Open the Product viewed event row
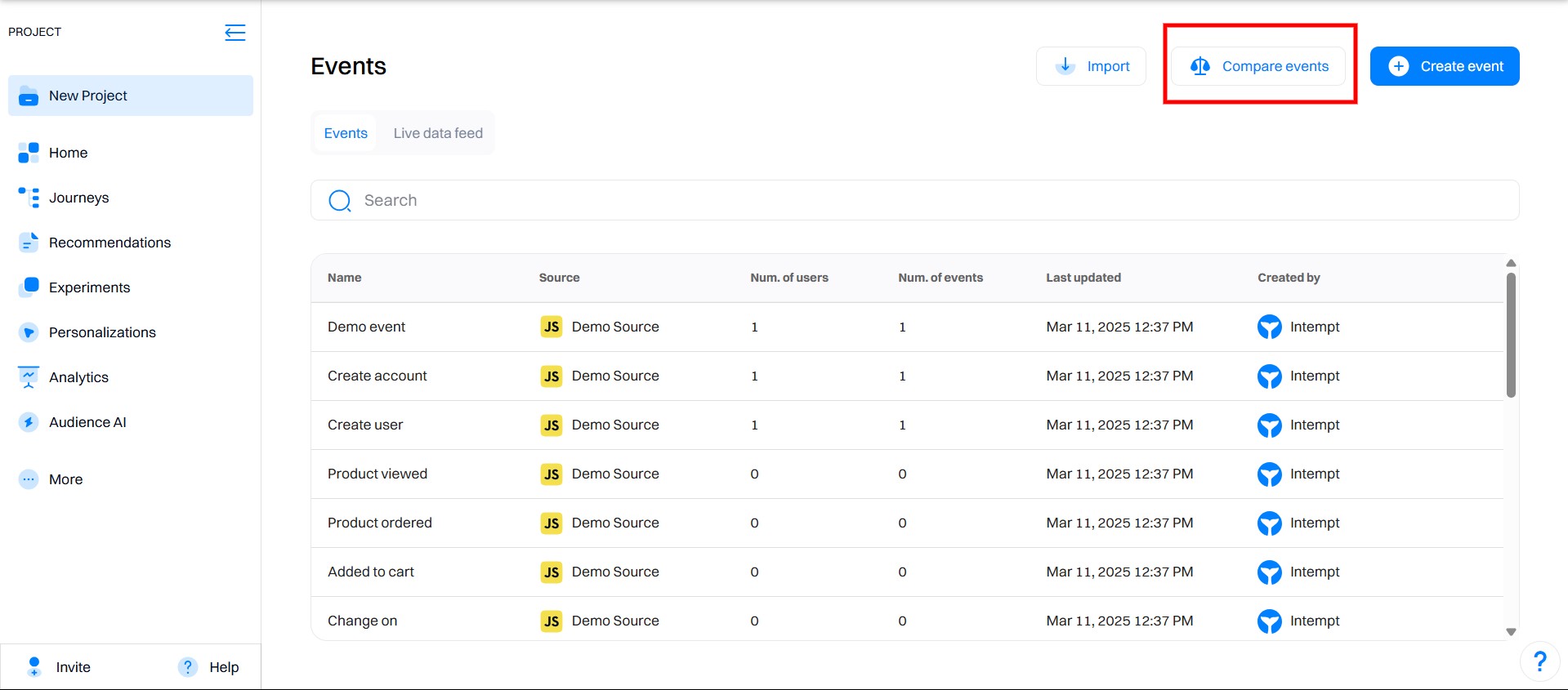The width and height of the screenshot is (1568, 690). pyautogui.click(x=377, y=474)
